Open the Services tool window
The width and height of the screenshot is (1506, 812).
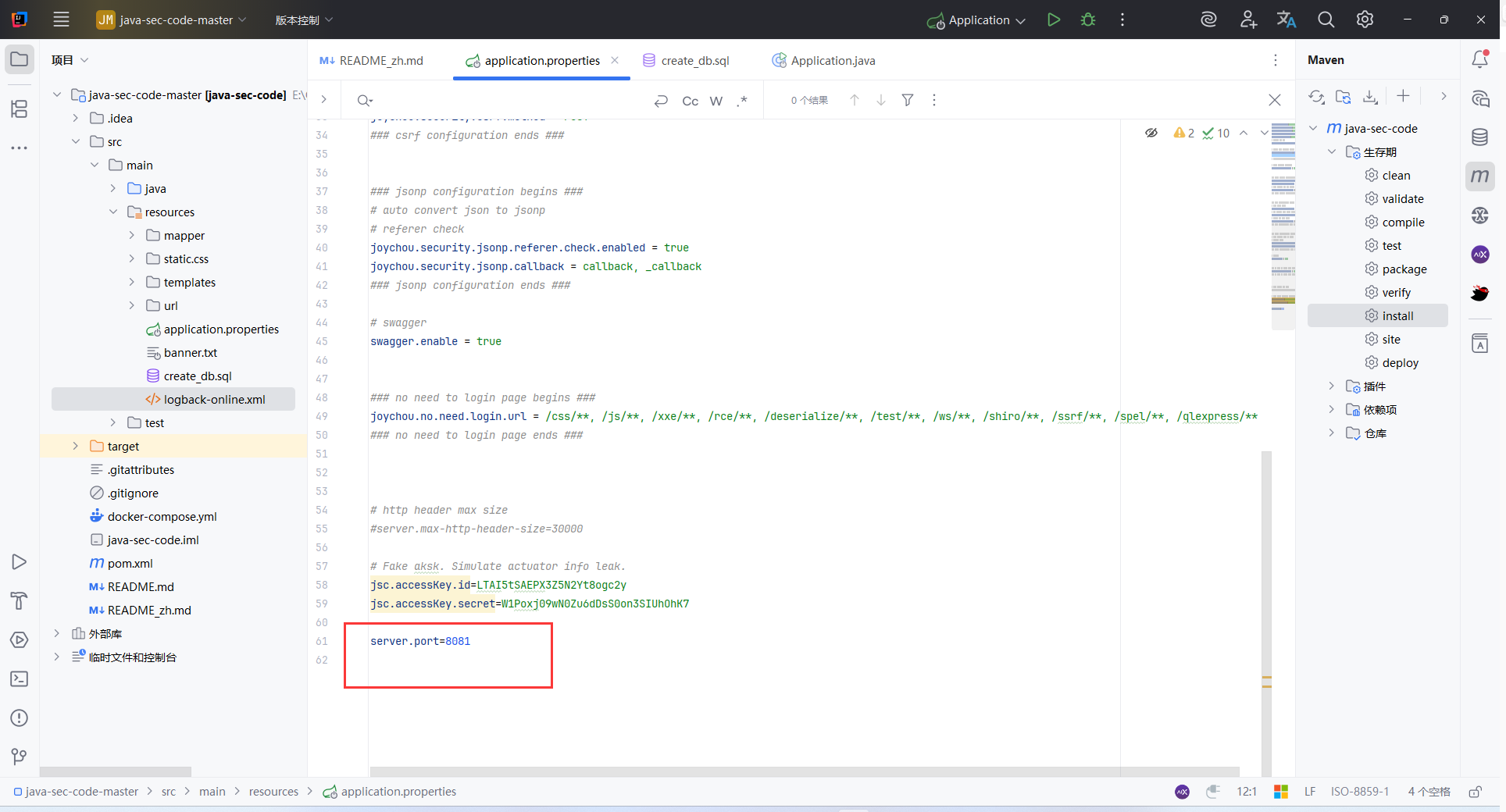coord(20,640)
